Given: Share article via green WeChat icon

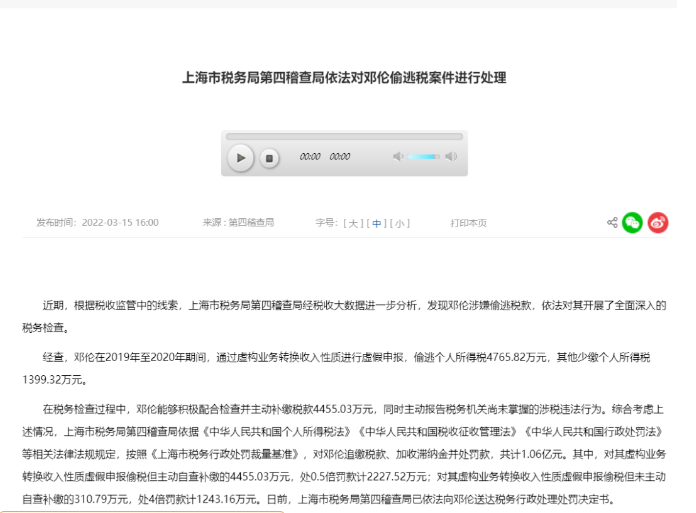Looking at the screenshot, I should pyautogui.click(x=632, y=223).
